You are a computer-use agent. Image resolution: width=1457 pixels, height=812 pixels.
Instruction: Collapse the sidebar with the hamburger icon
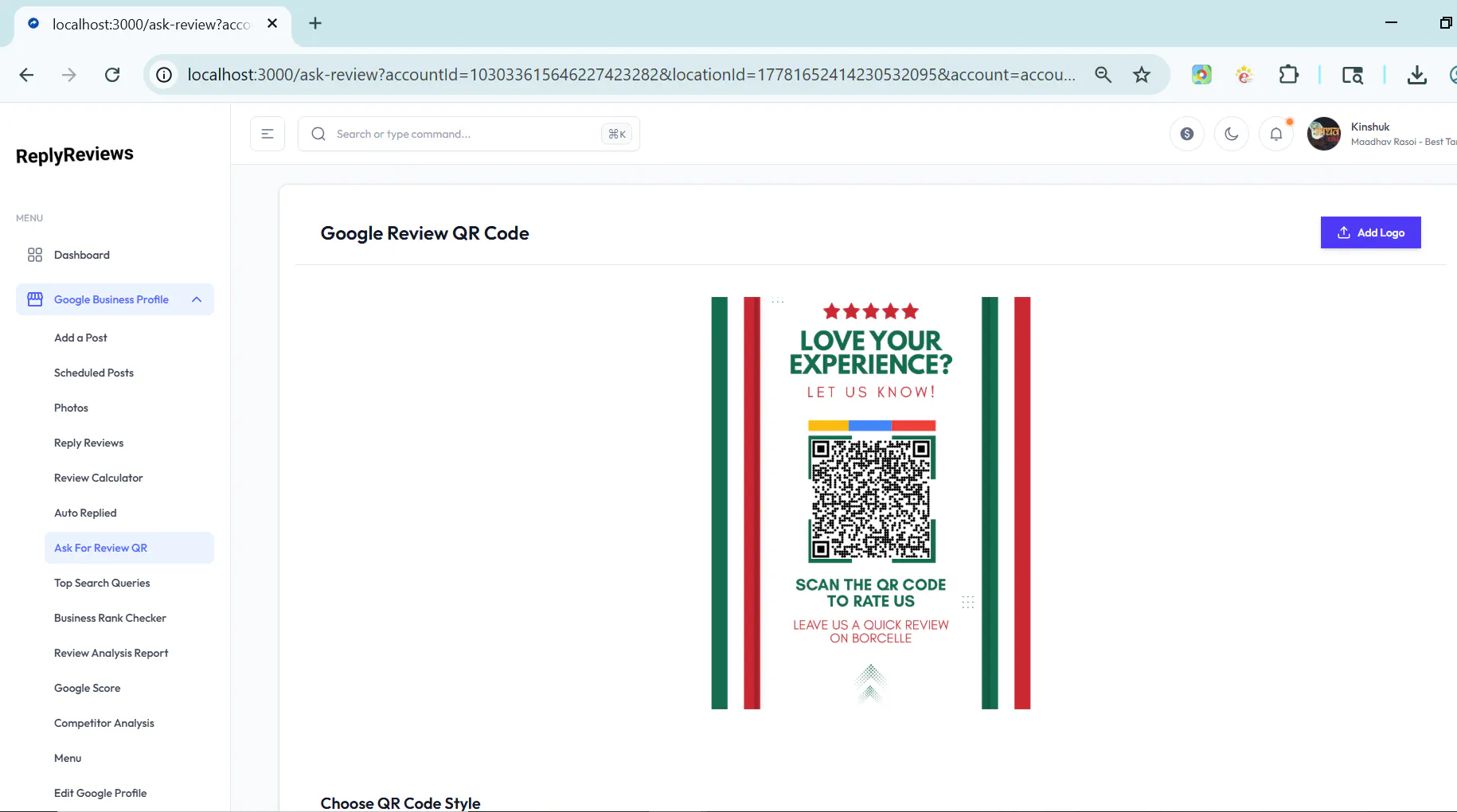point(268,134)
